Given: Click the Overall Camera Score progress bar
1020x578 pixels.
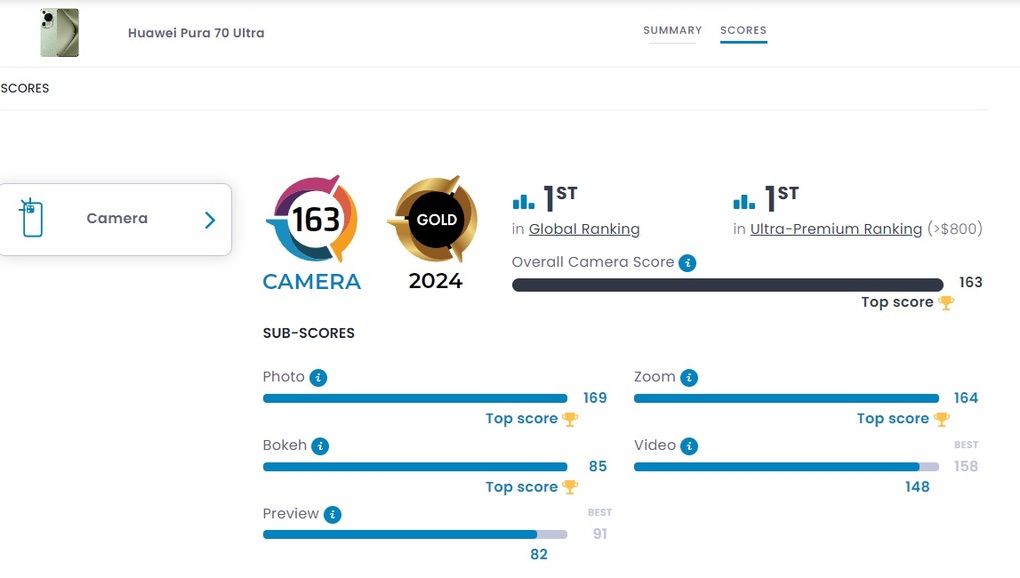Looking at the screenshot, I should (728, 285).
